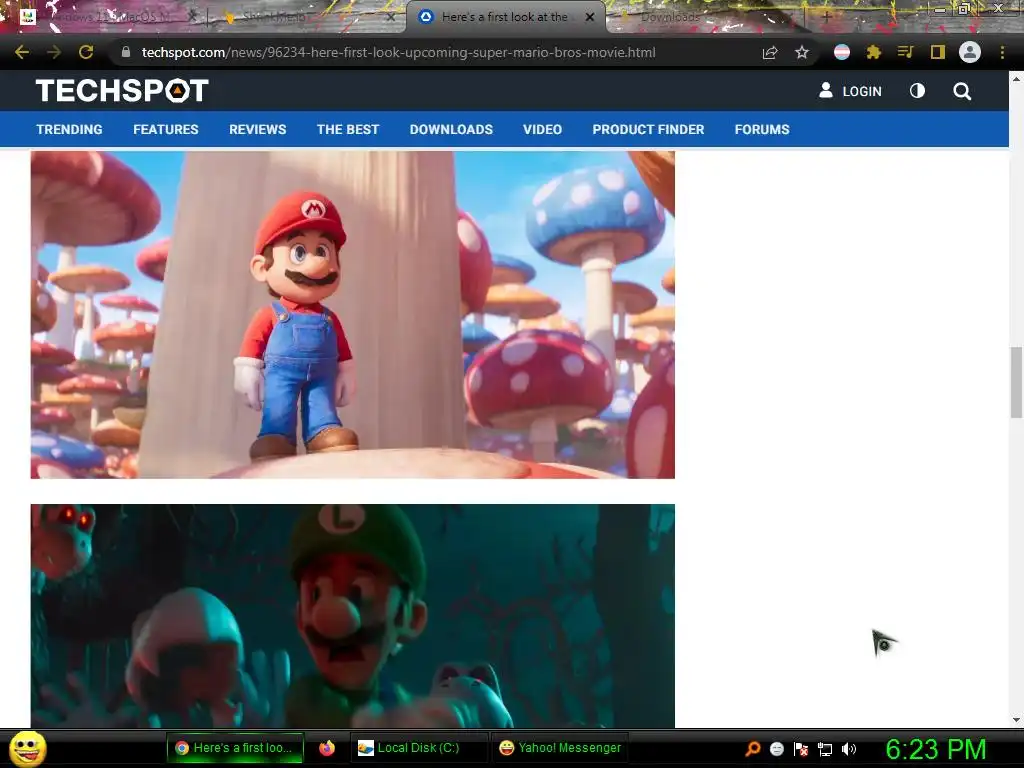View site security lock information
Viewport: 1024px width, 768px height.
click(x=126, y=52)
